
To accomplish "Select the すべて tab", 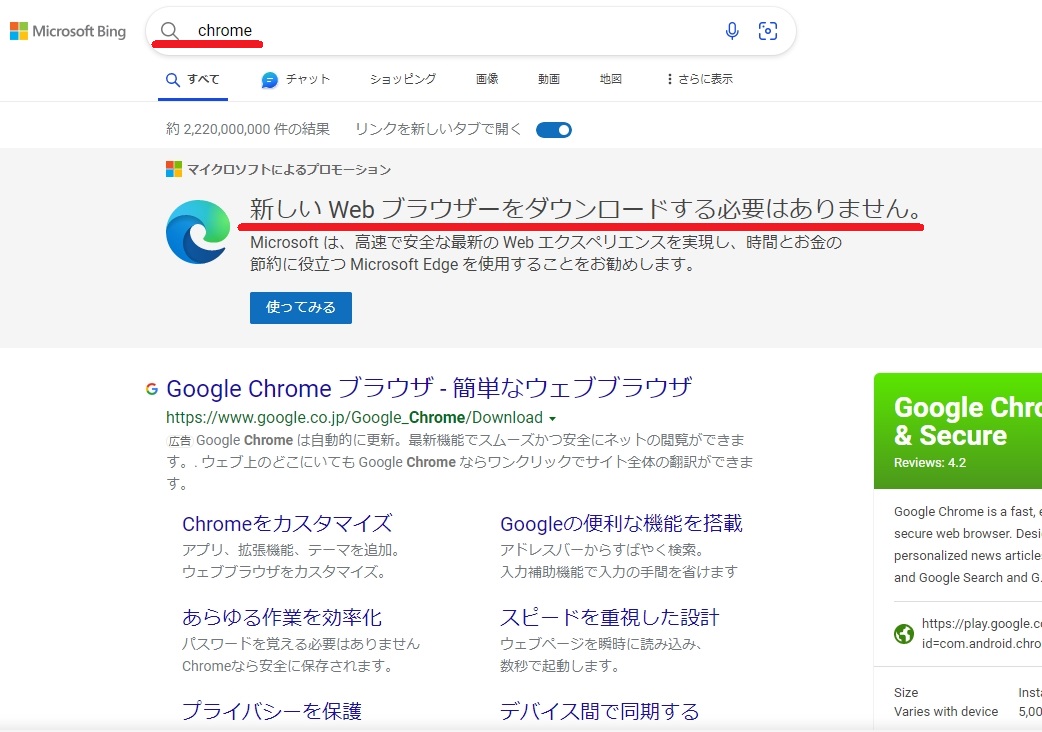I will 193,79.
